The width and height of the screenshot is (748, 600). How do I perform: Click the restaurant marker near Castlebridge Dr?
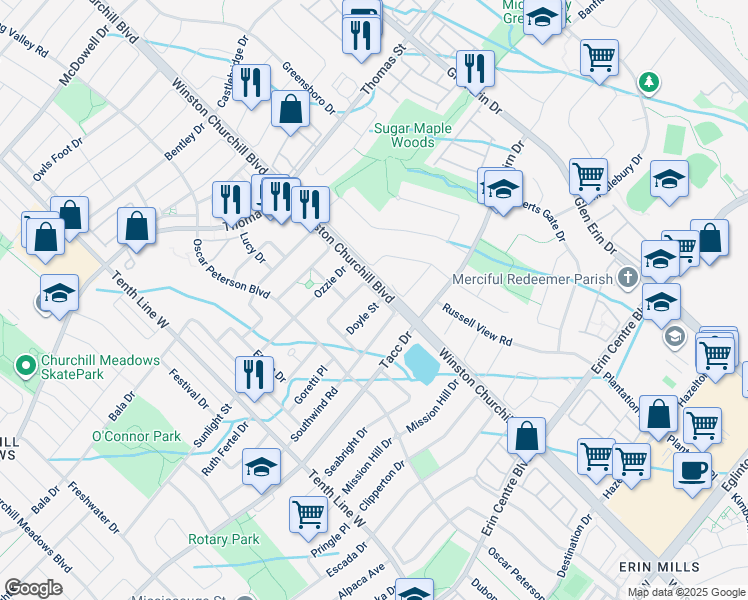[x=251, y=83]
